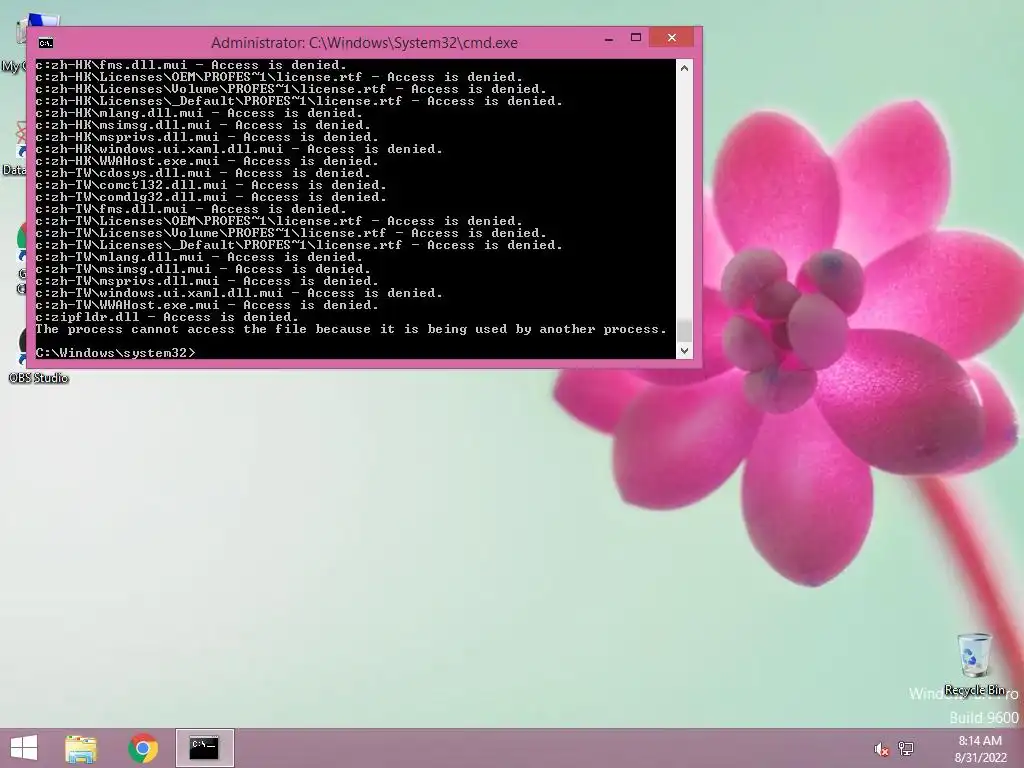1024x768 pixels.
Task: Click the zh-HK\msimsg.dll.mui denied line
Action: [202, 125]
